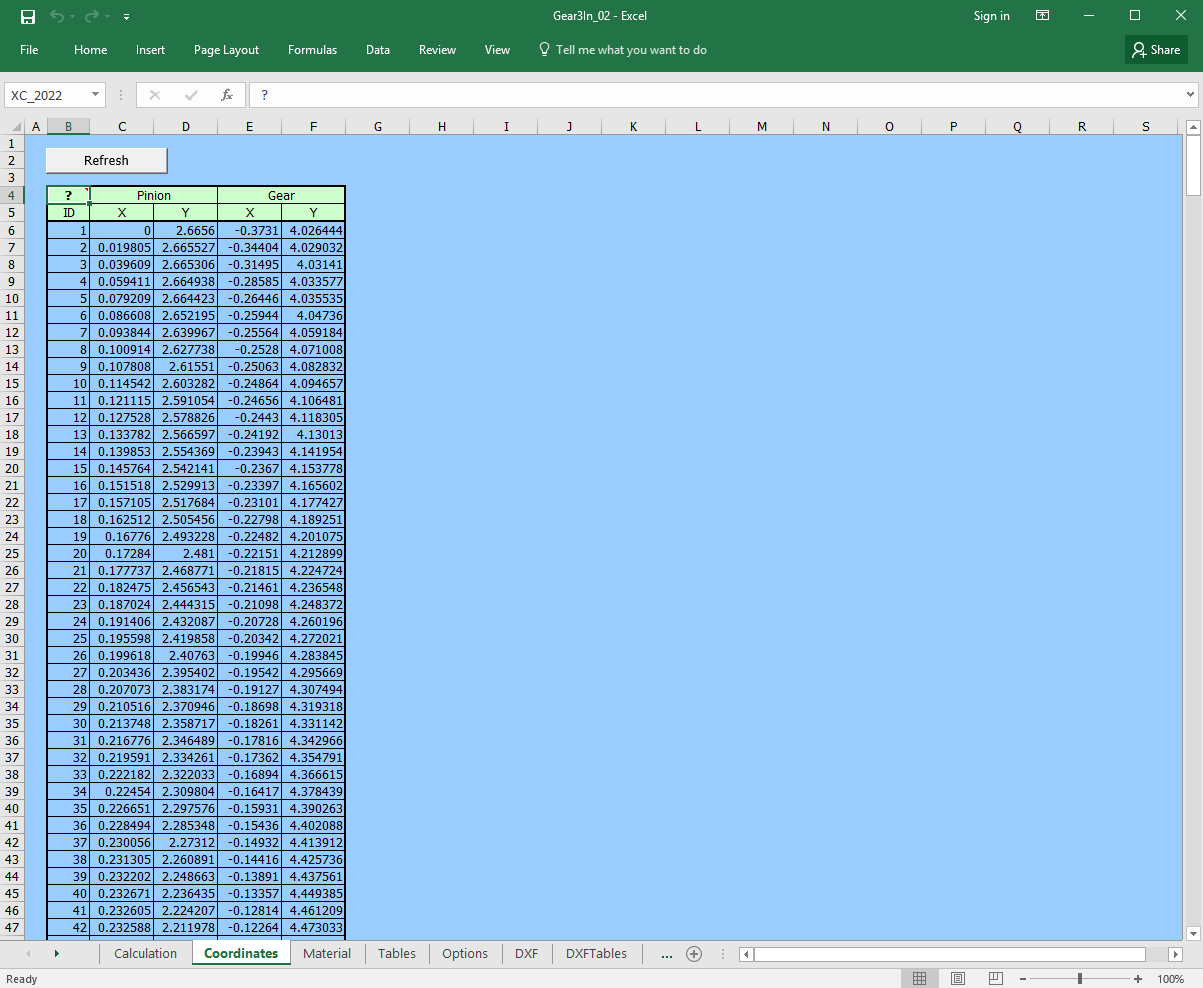Click Sign in

991,16
